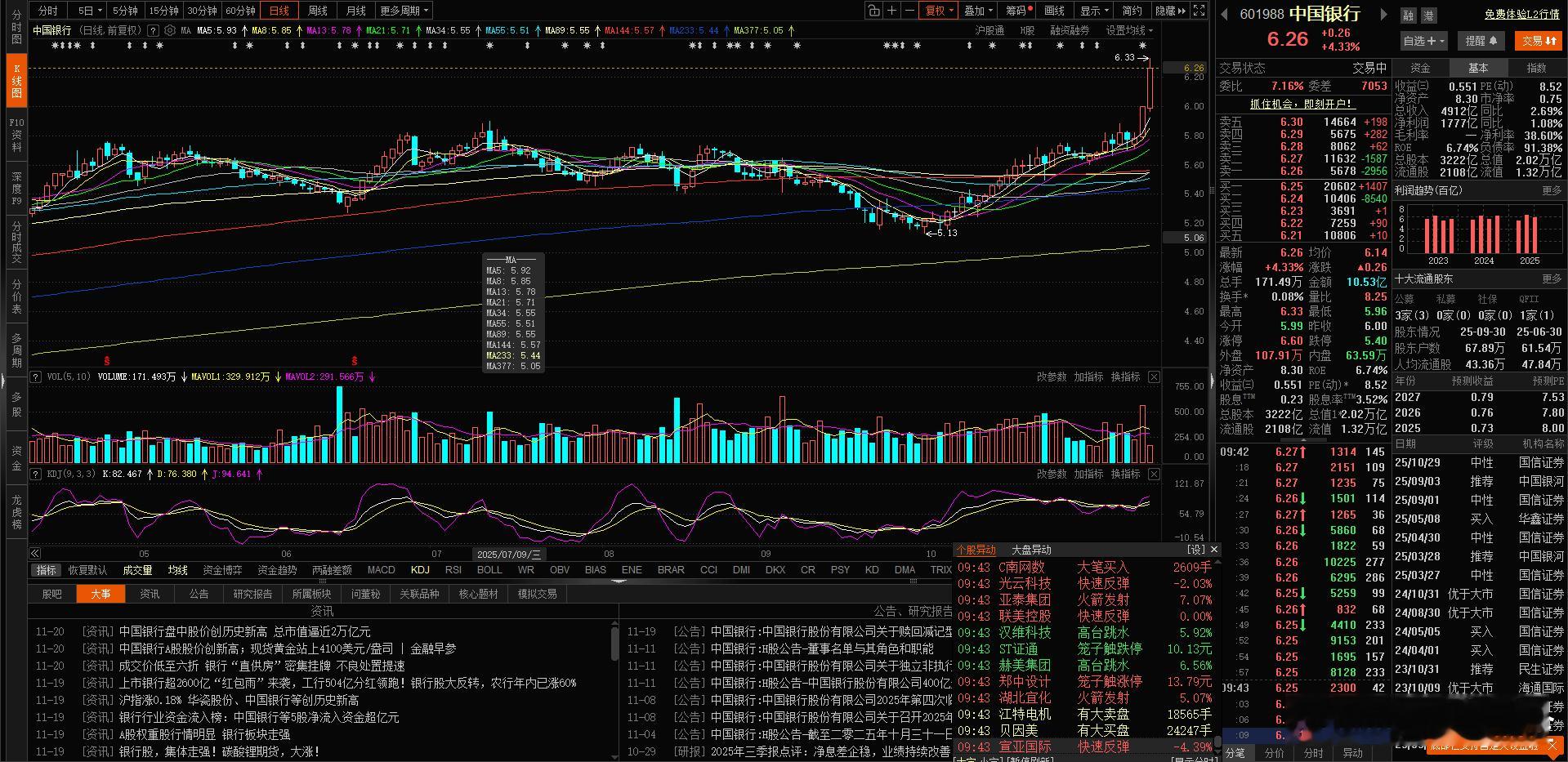Toggle 融资融券 overlay on chart
This screenshot has width=1568, height=762.
1070,30
